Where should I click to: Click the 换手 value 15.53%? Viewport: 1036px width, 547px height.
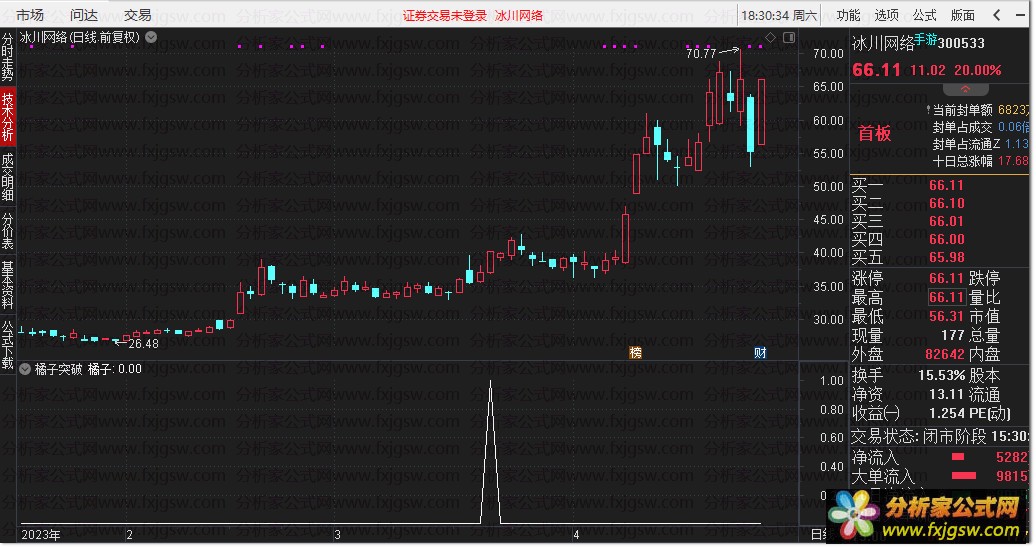[x=942, y=375]
